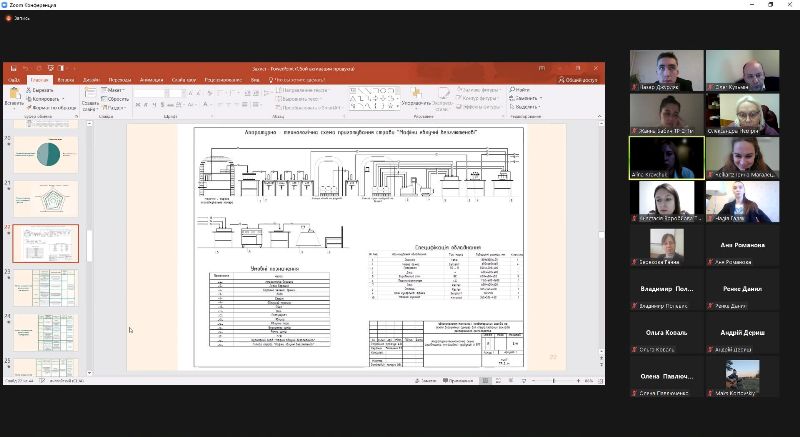Increase font size with large A icon
The width and height of the screenshot is (800, 437).
point(191,93)
